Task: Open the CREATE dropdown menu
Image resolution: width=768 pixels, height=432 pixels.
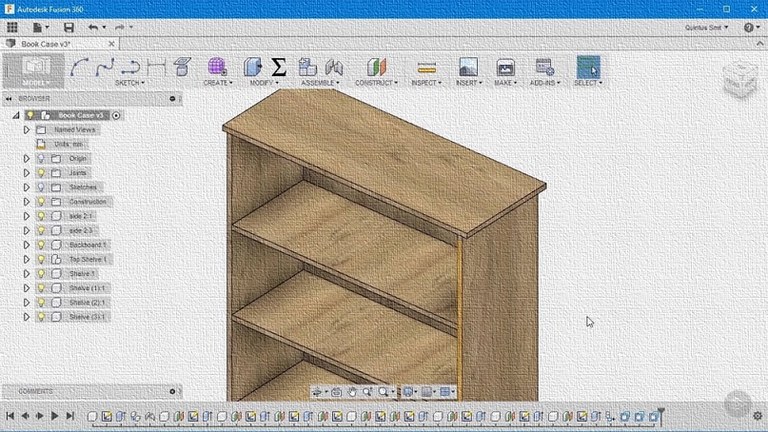Action: (x=218, y=83)
